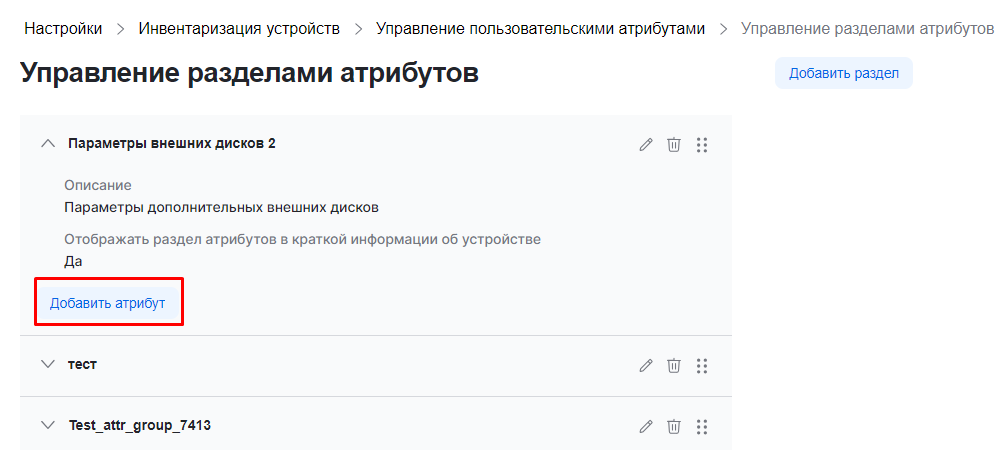Click drag handle of Test_attr_group_7413 row
This screenshot has width=1007, height=450.
click(702, 427)
